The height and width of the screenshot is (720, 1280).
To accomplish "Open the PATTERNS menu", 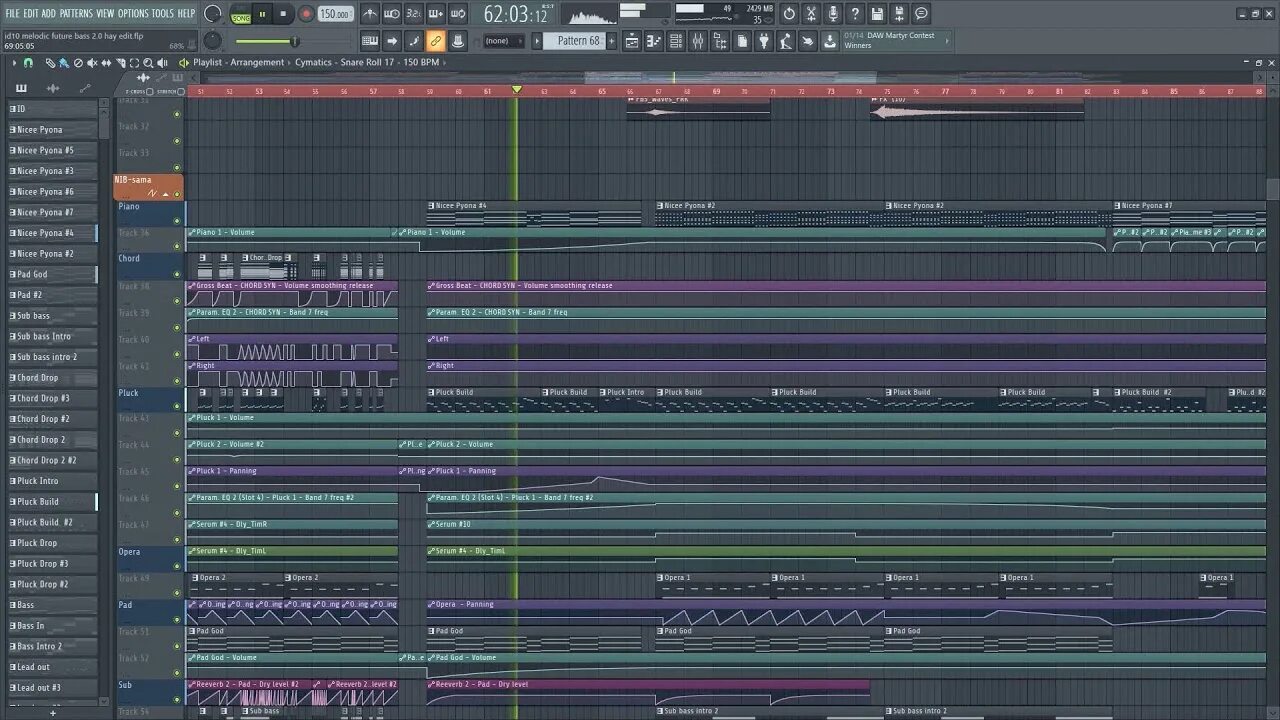I will (76, 13).
